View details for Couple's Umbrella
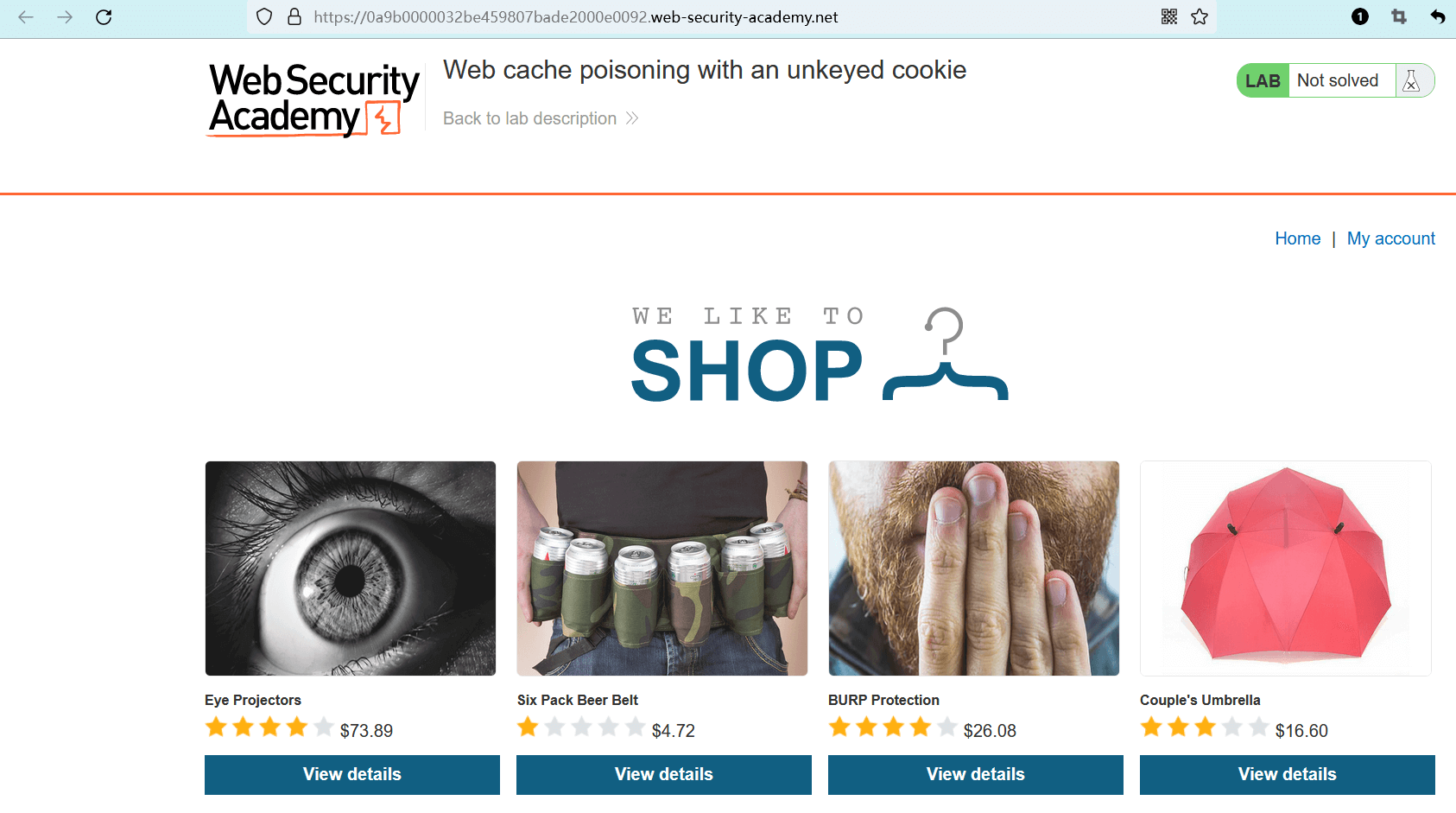This screenshot has width=1456, height=813. (1288, 774)
